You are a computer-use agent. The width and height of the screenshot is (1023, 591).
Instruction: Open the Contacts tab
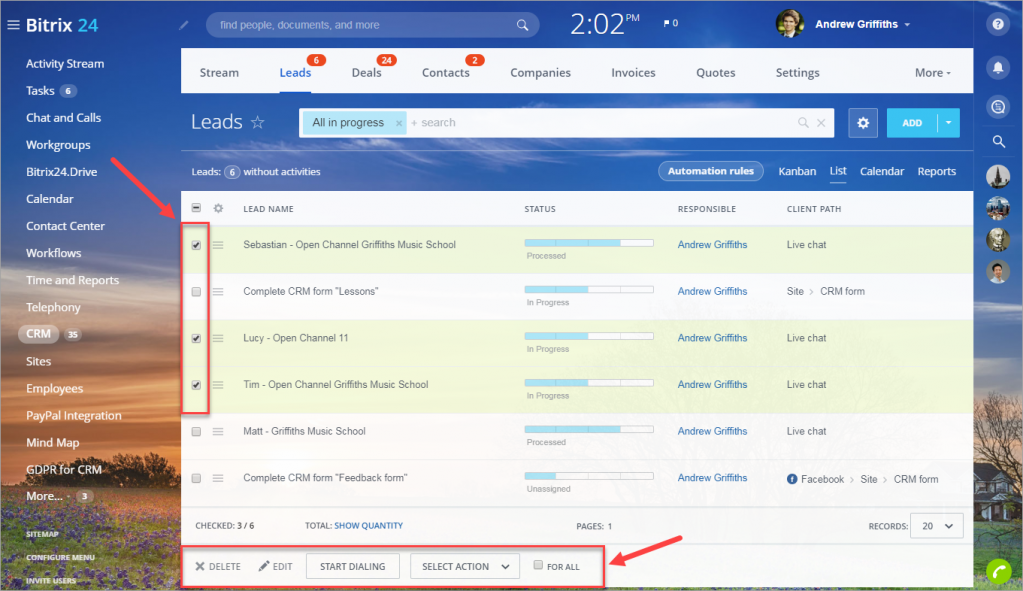446,73
